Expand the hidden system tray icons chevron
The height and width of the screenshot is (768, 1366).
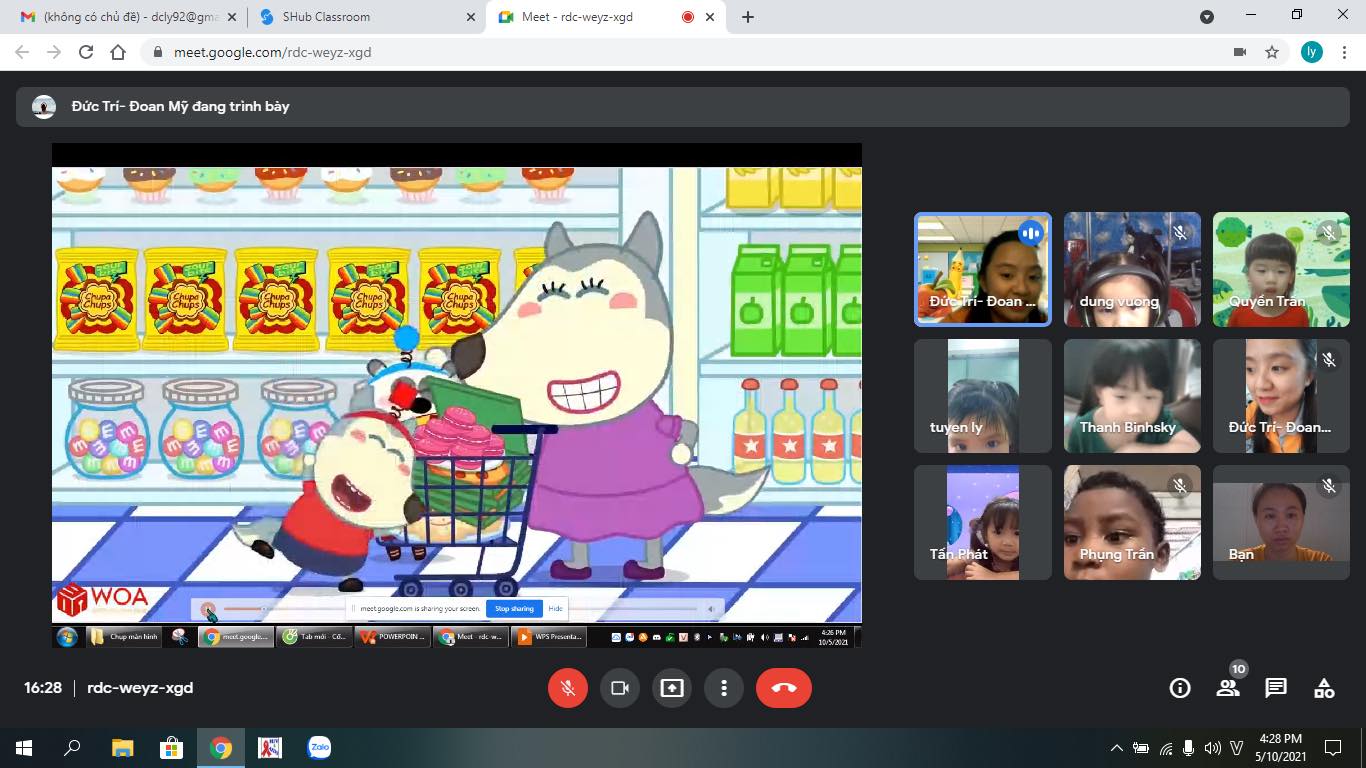[x=1117, y=748]
